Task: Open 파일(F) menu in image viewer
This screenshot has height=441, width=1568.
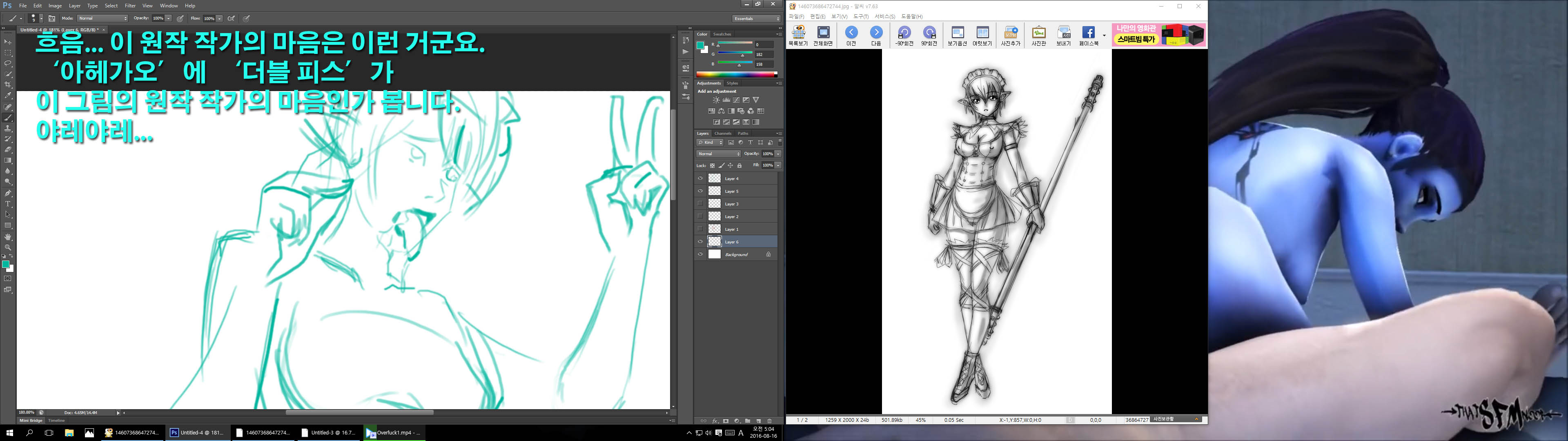Action: click(x=796, y=16)
